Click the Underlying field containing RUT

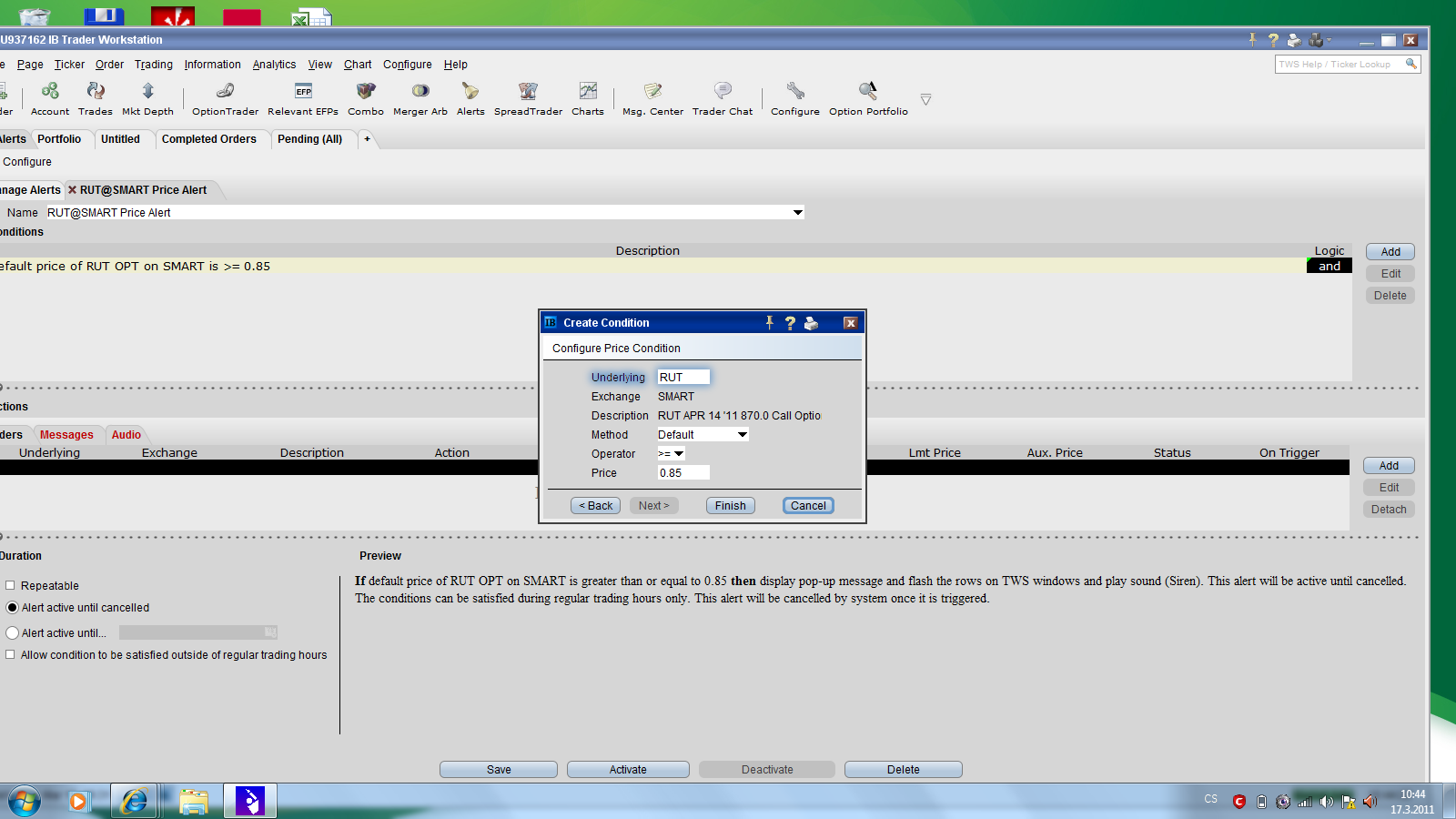point(683,378)
